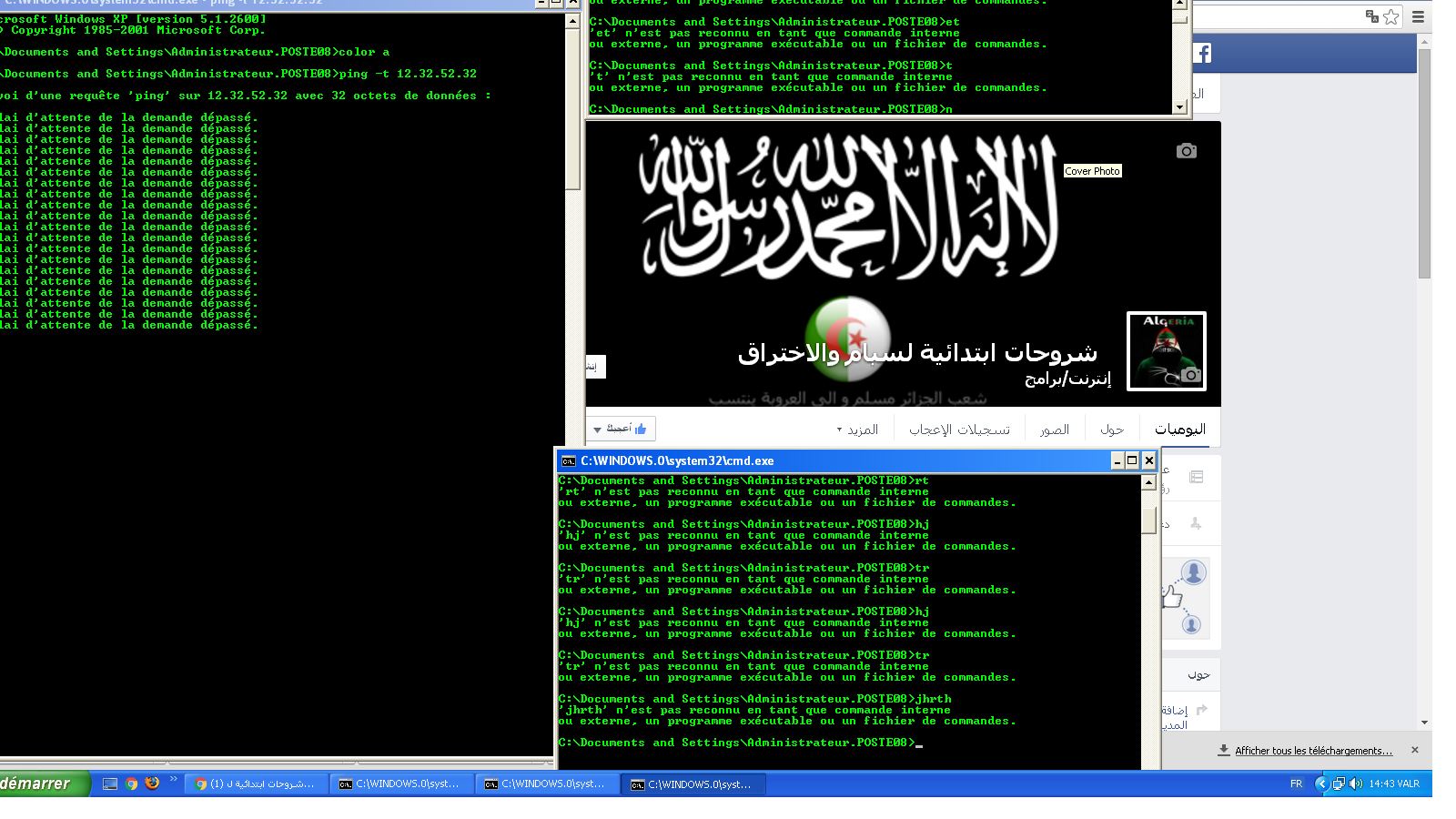Switch to the middle cmd.exe taskbar button

[549, 784]
